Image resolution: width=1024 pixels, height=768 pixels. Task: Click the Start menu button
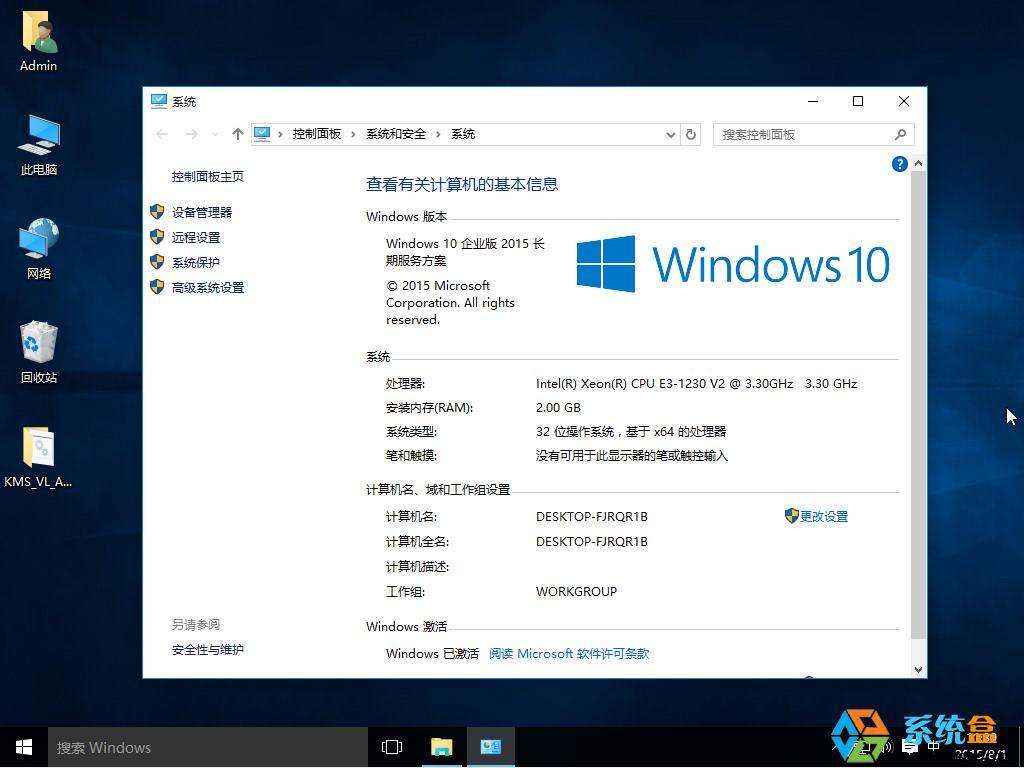(x=22, y=747)
